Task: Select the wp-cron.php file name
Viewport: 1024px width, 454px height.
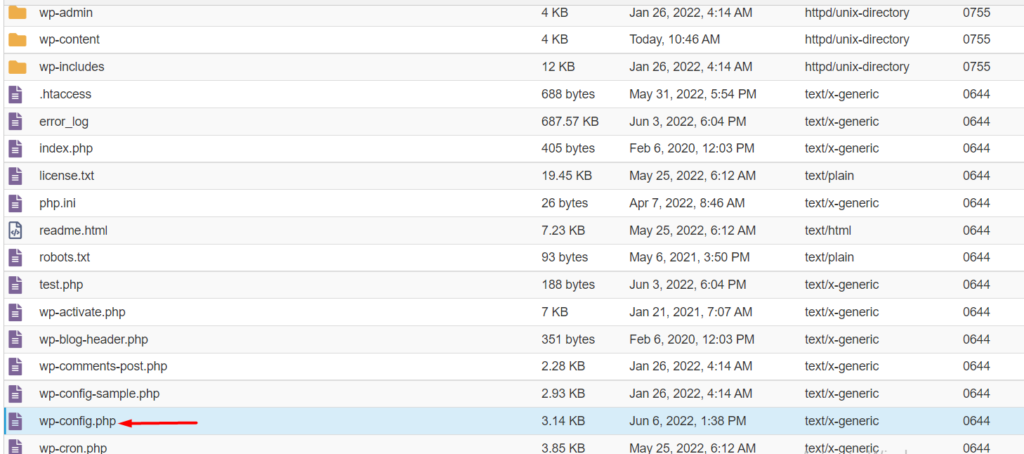Action: [73, 448]
